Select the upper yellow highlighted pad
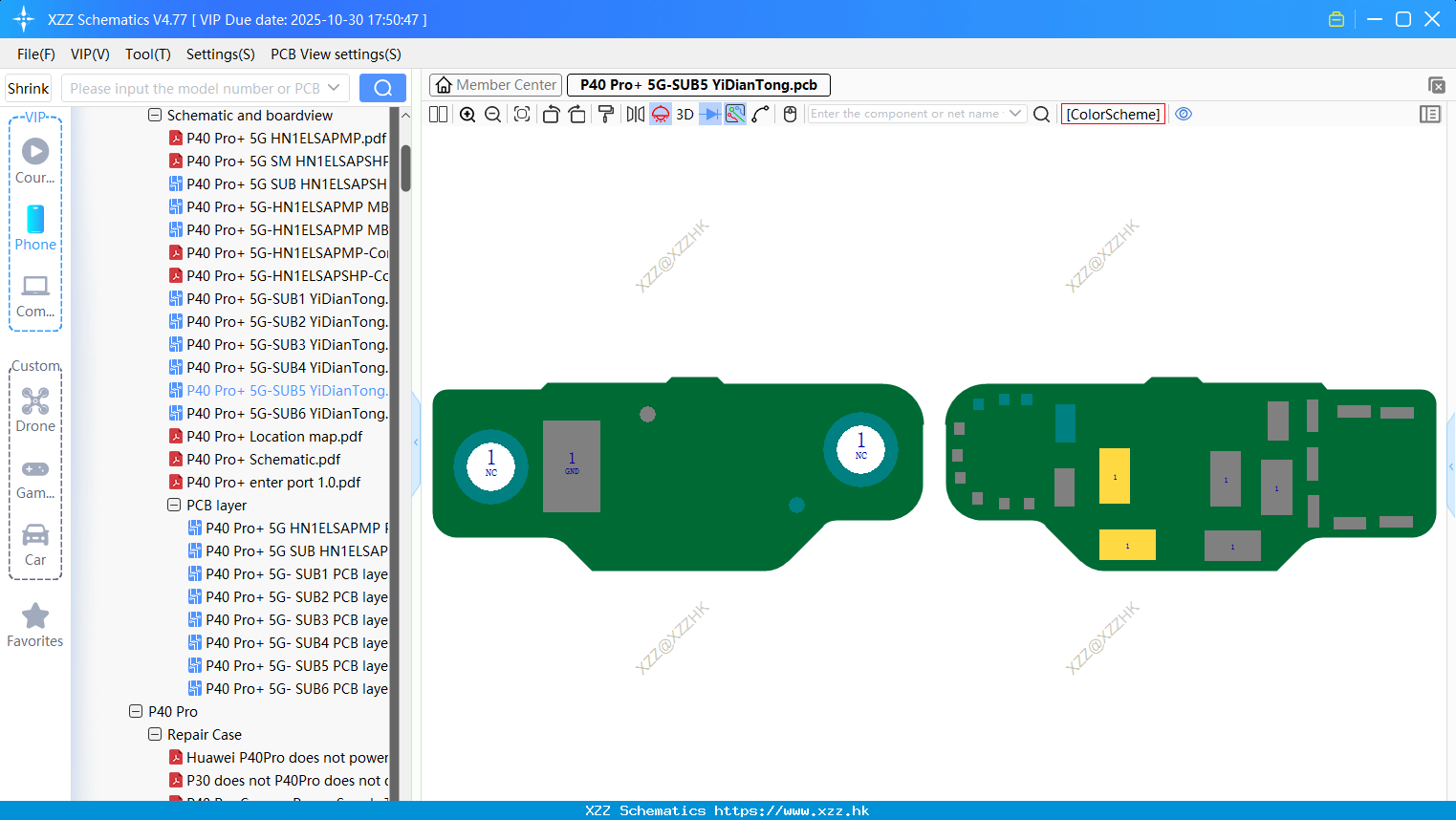The image size is (1456, 820). (x=1115, y=476)
